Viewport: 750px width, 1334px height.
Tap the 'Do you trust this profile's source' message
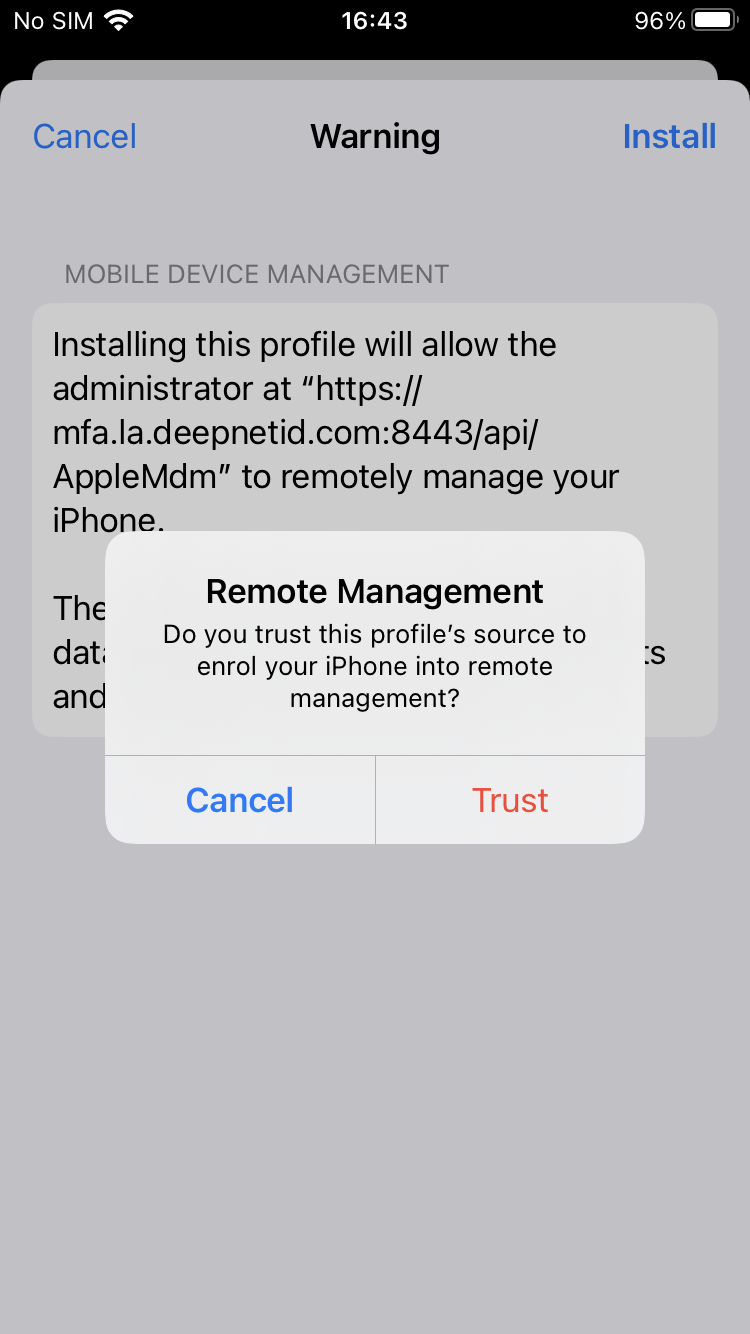375,666
